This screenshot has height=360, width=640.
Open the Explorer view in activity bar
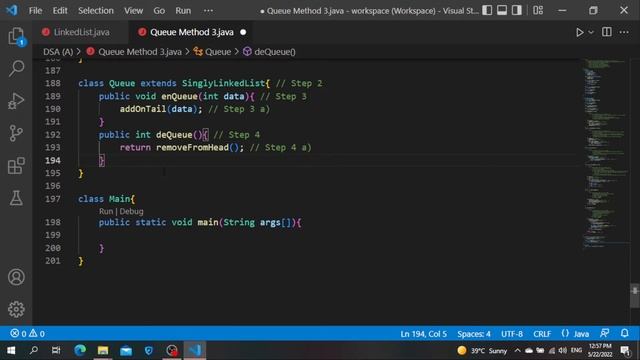coord(16,36)
